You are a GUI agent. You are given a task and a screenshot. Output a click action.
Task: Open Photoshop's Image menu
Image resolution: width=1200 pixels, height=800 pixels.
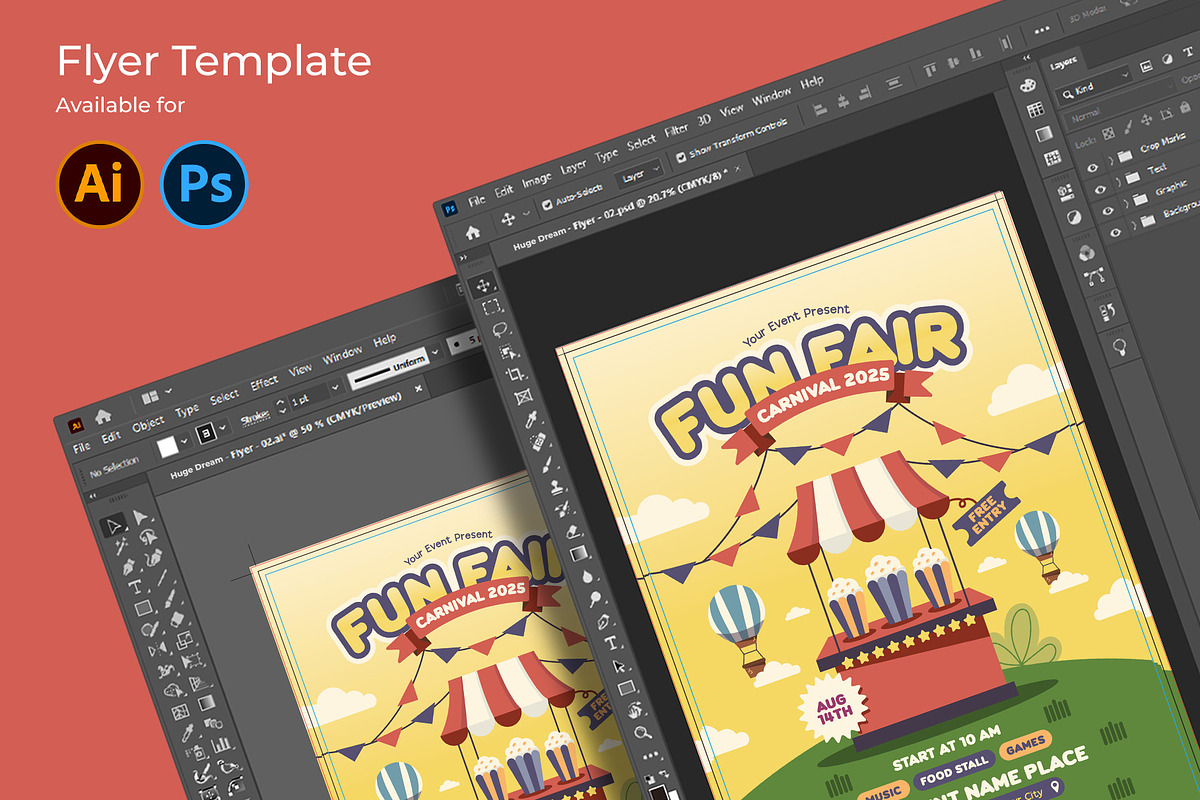(x=537, y=180)
